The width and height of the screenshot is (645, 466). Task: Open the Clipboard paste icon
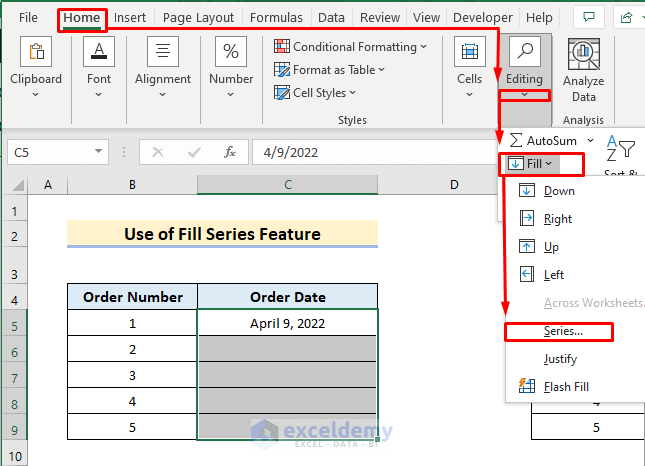click(36, 51)
